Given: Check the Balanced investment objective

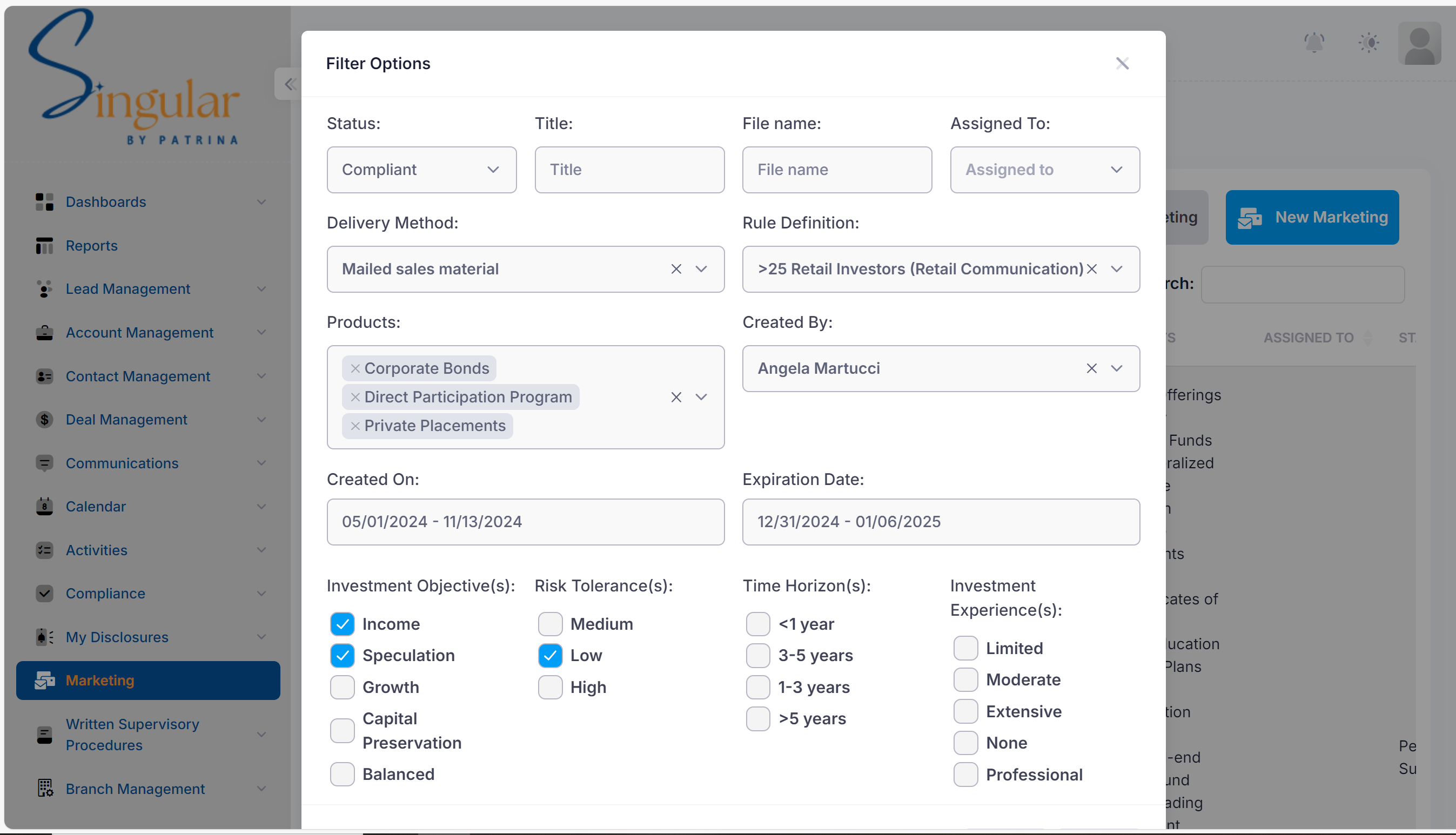Looking at the screenshot, I should tap(343, 774).
